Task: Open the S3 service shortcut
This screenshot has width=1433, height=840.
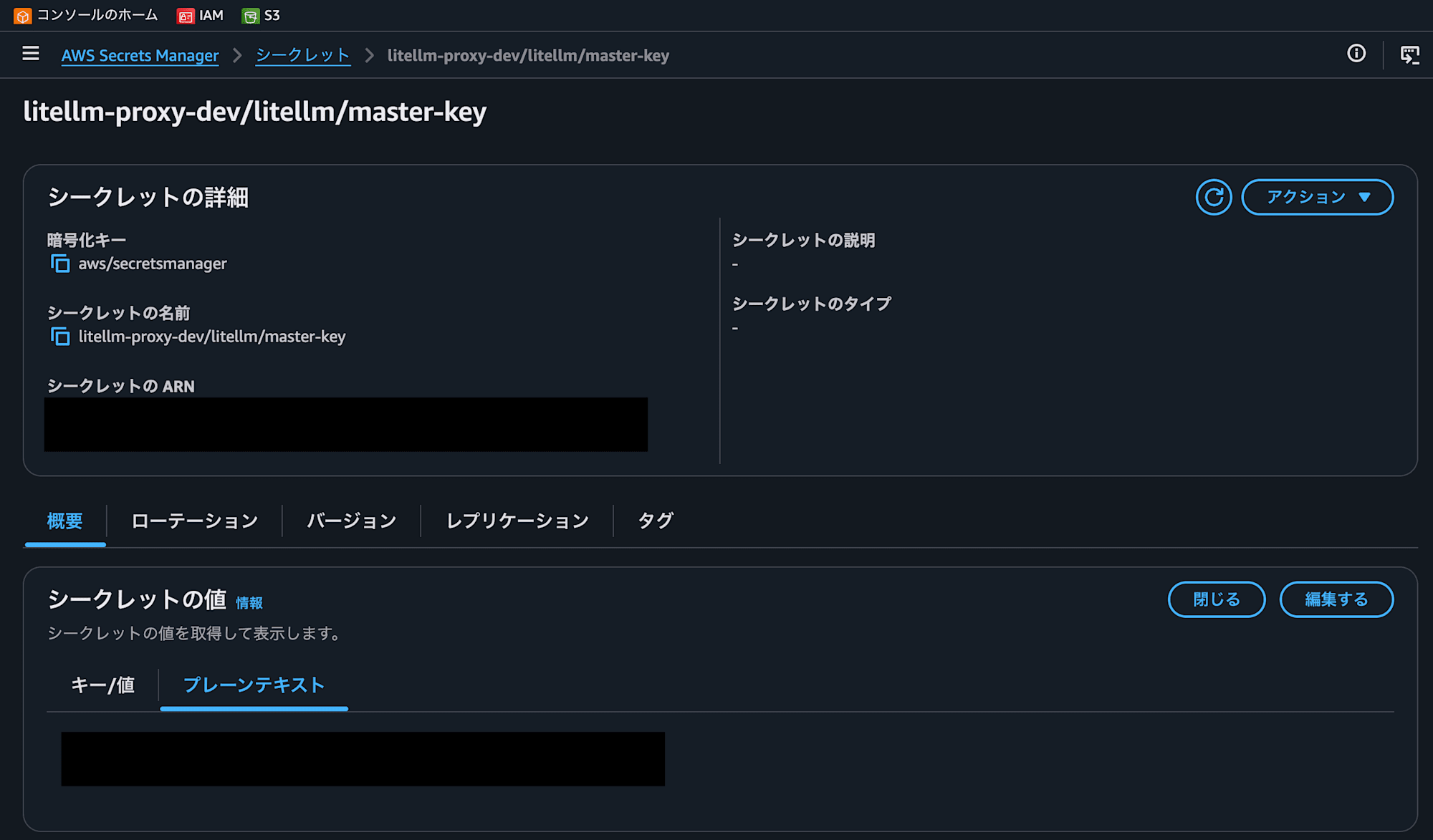Action: (262, 16)
